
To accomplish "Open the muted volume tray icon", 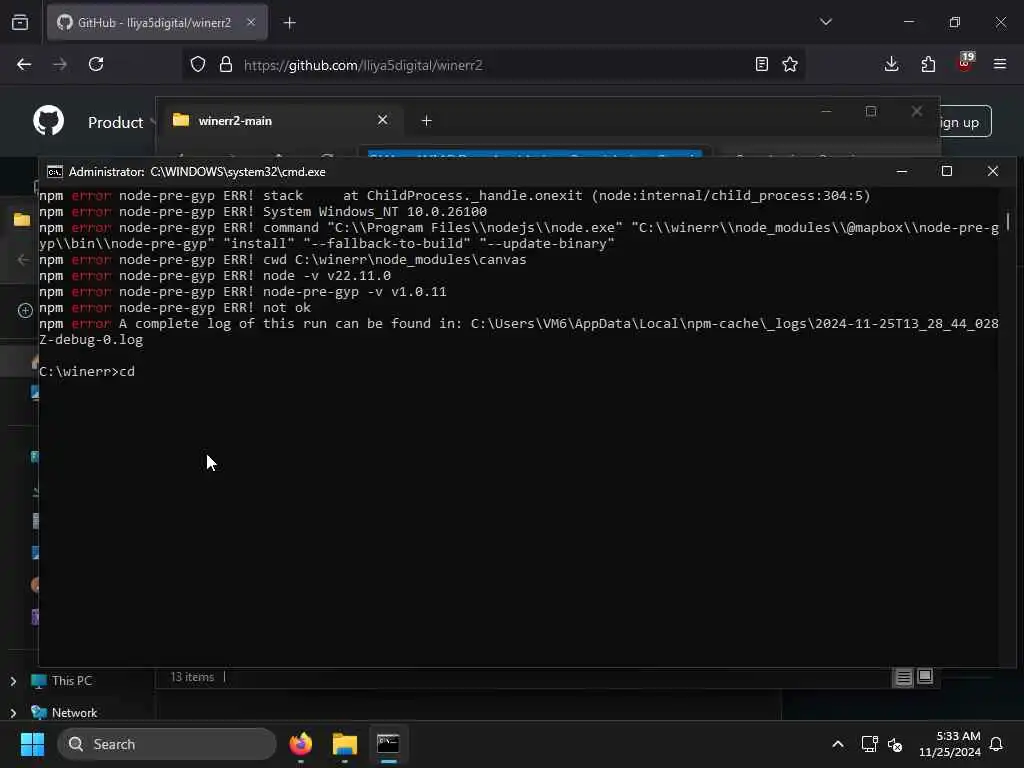I will coord(895,744).
